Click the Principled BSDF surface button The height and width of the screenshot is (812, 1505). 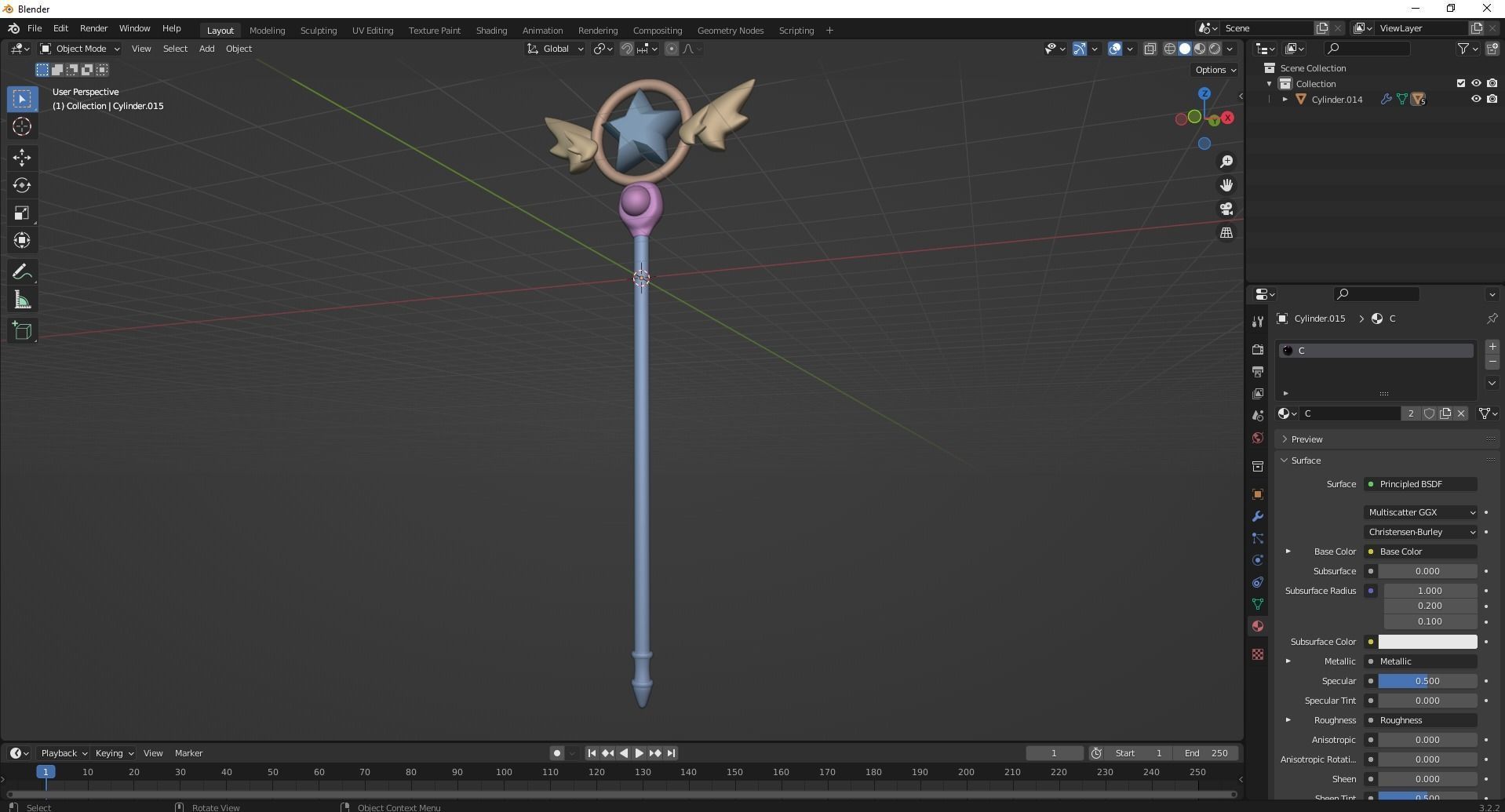1420,484
